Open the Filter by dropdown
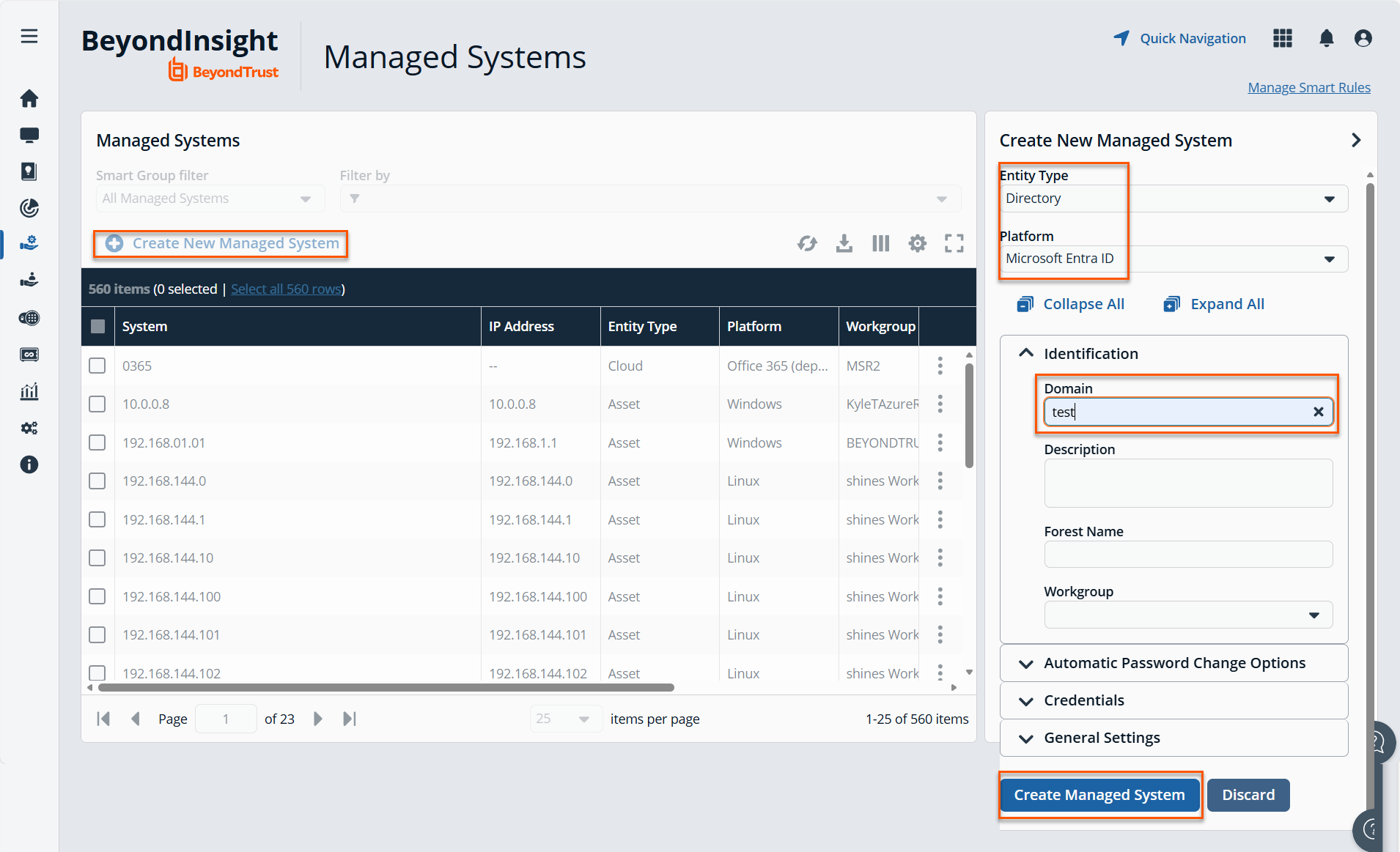1400x852 pixels. (650, 199)
